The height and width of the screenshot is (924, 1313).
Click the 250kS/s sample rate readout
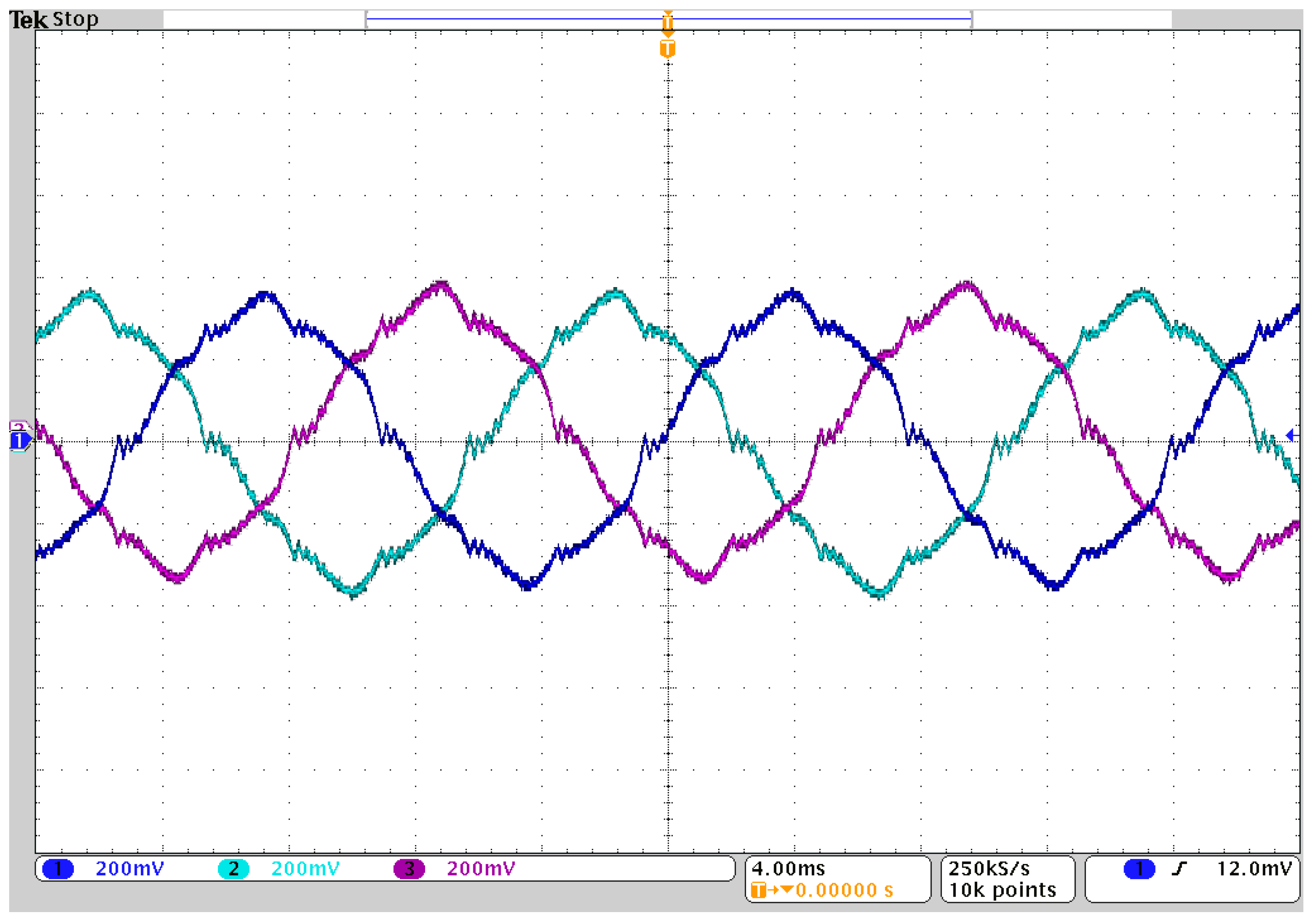coord(989,869)
